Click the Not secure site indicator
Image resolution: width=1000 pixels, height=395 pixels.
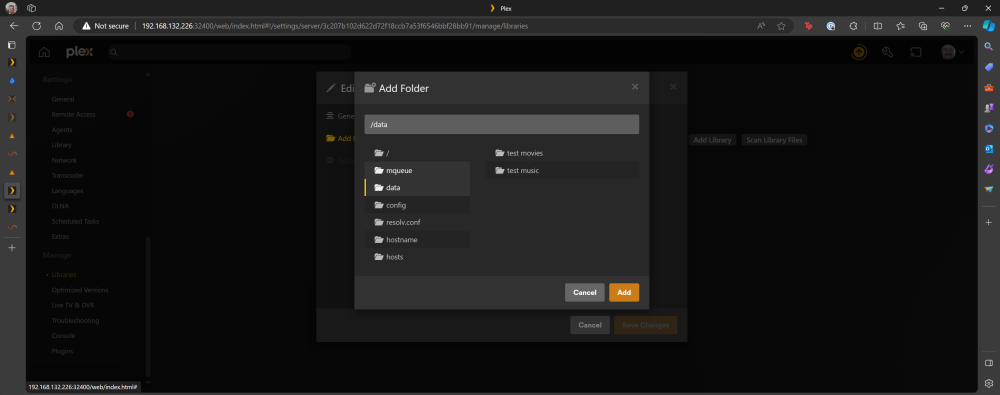click(105, 26)
